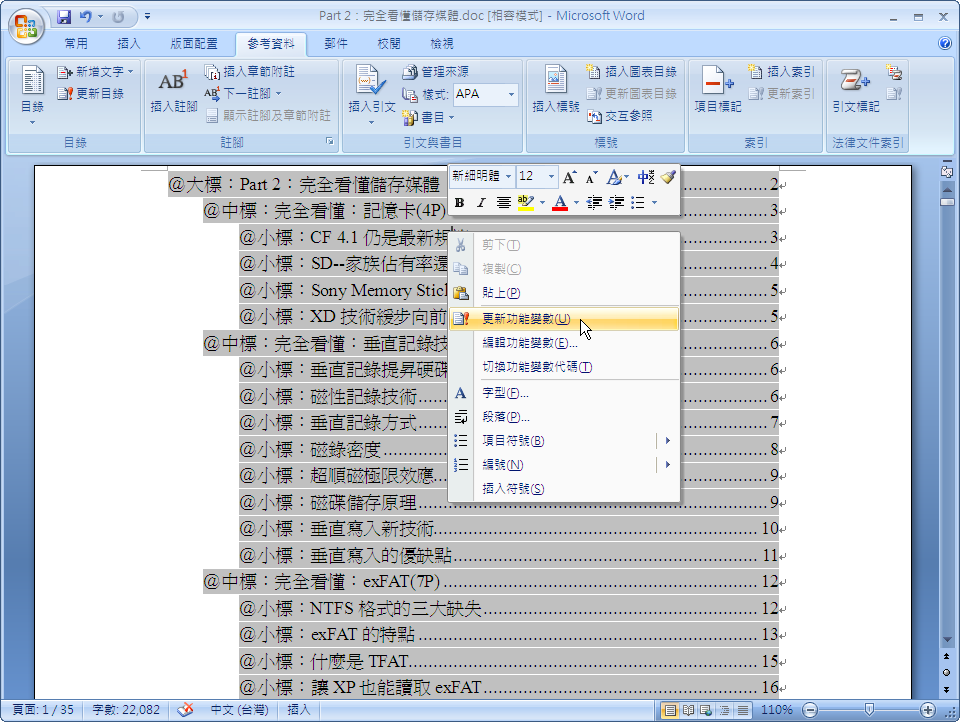Viewport: 960px width, 722px height.
Task: Switch to the 常用 ribbon tab
Action: pos(76,43)
